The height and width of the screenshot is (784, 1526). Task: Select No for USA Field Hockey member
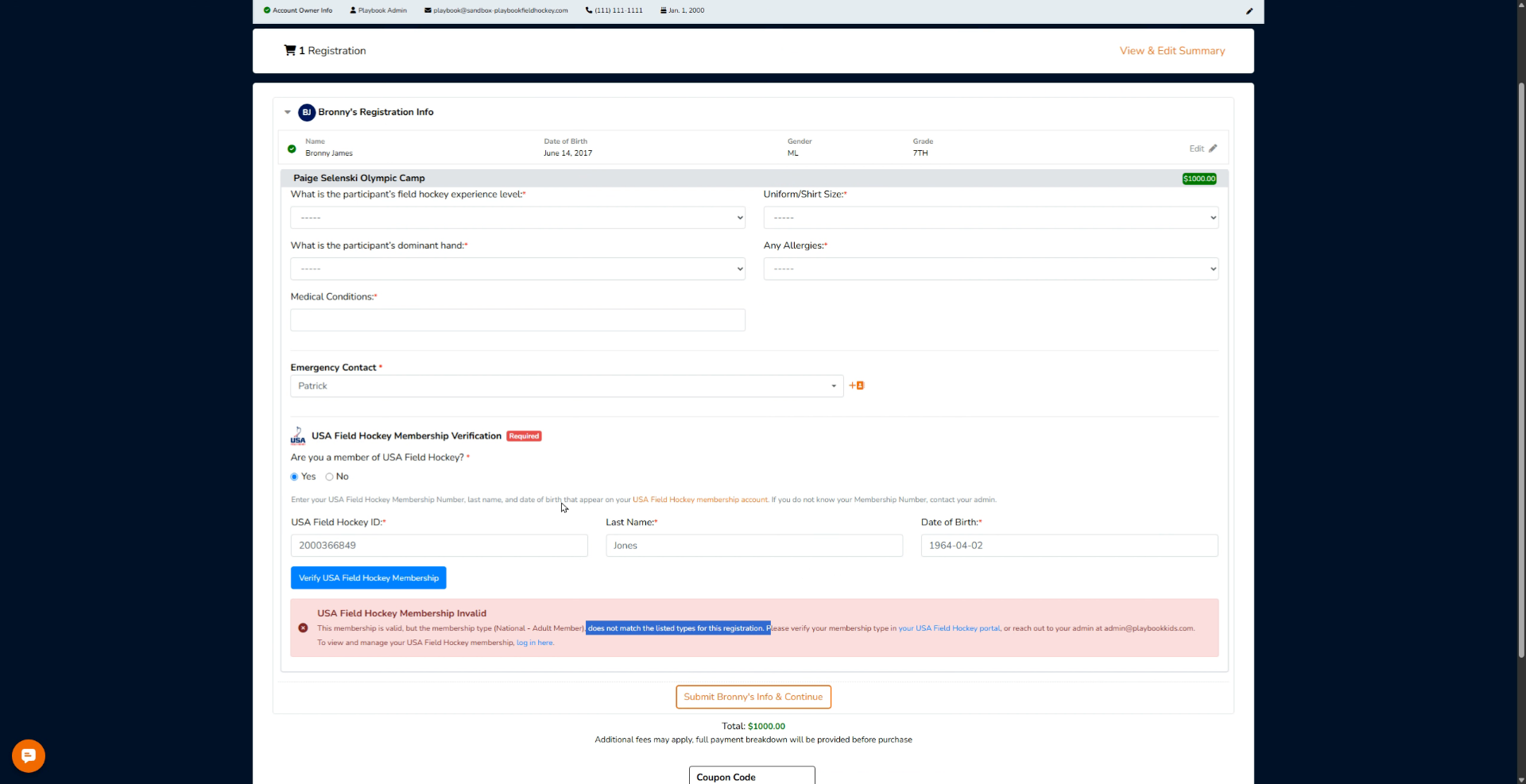pyautogui.click(x=329, y=477)
